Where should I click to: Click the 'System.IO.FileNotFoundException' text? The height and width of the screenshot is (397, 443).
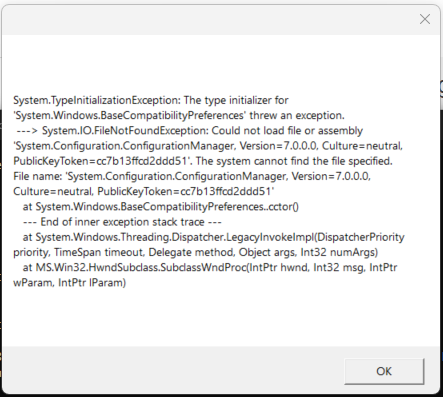[125, 131]
